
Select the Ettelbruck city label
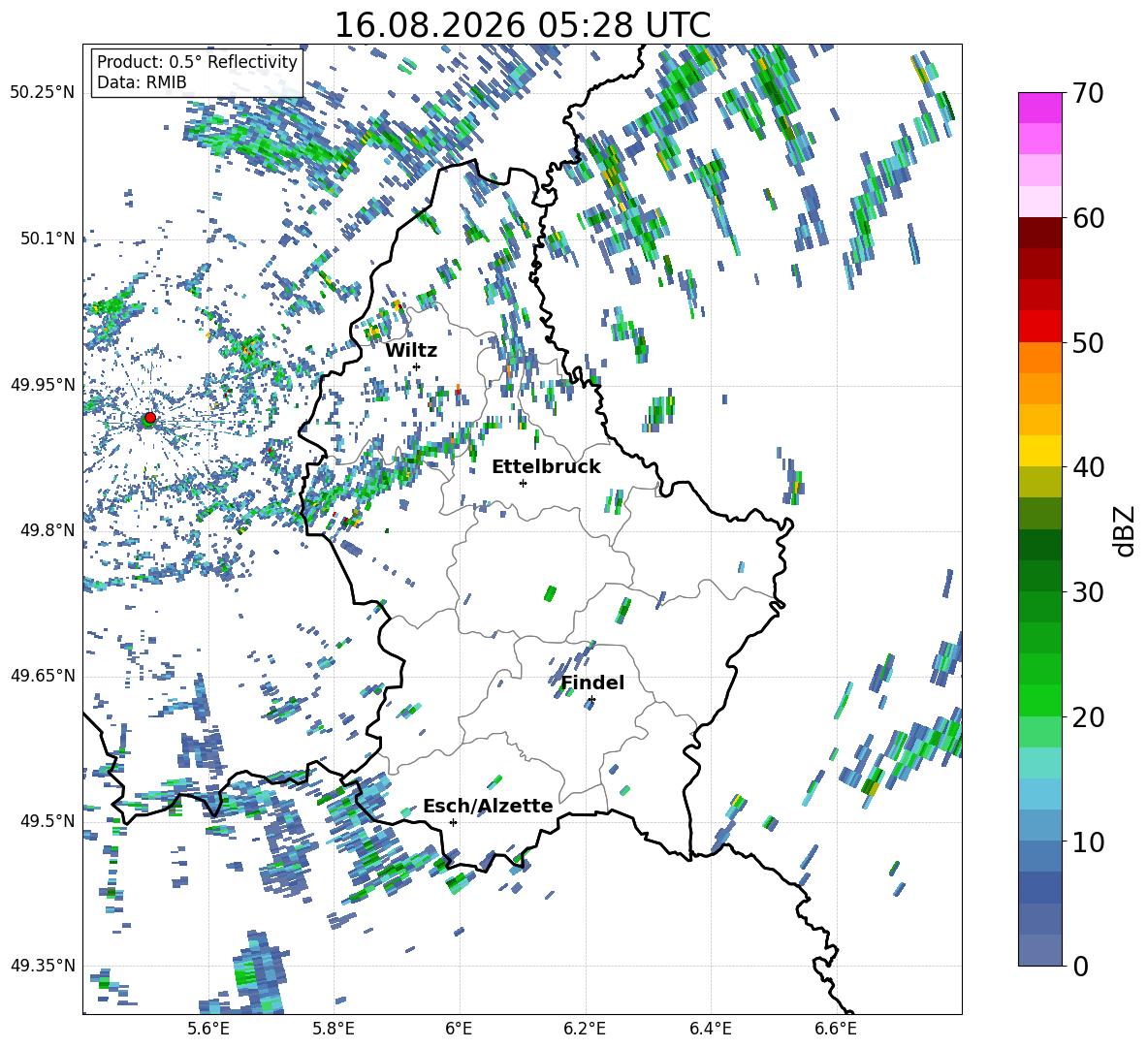546,467
